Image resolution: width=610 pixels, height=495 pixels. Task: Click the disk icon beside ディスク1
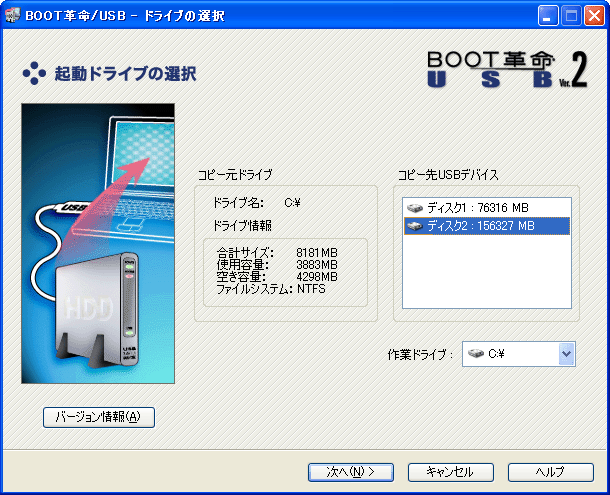[x=415, y=208]
